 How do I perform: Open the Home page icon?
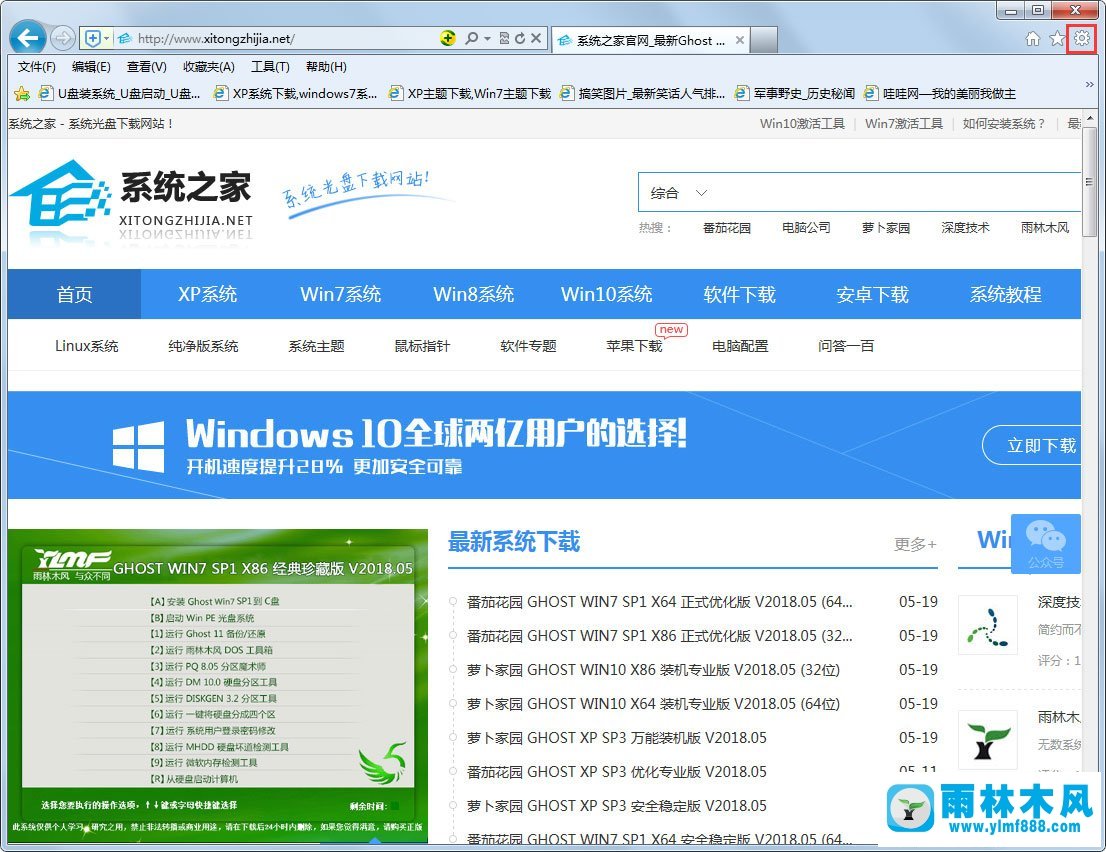pyautogui.click(x=1033, y=39)
